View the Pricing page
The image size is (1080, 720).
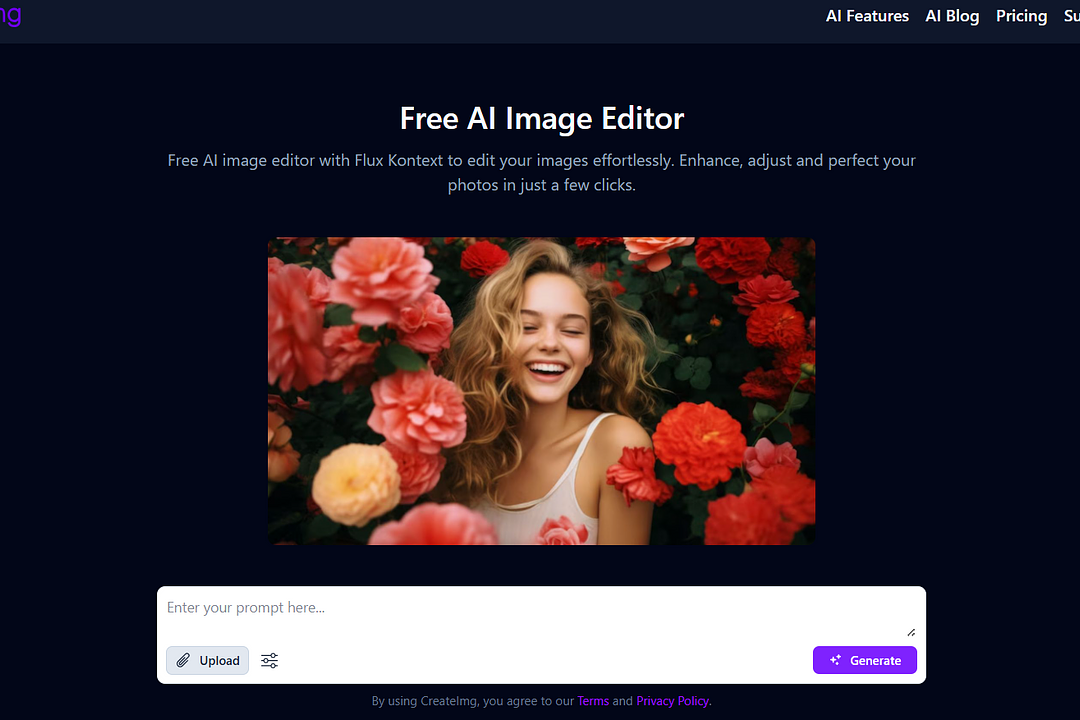coord(1021,16)
